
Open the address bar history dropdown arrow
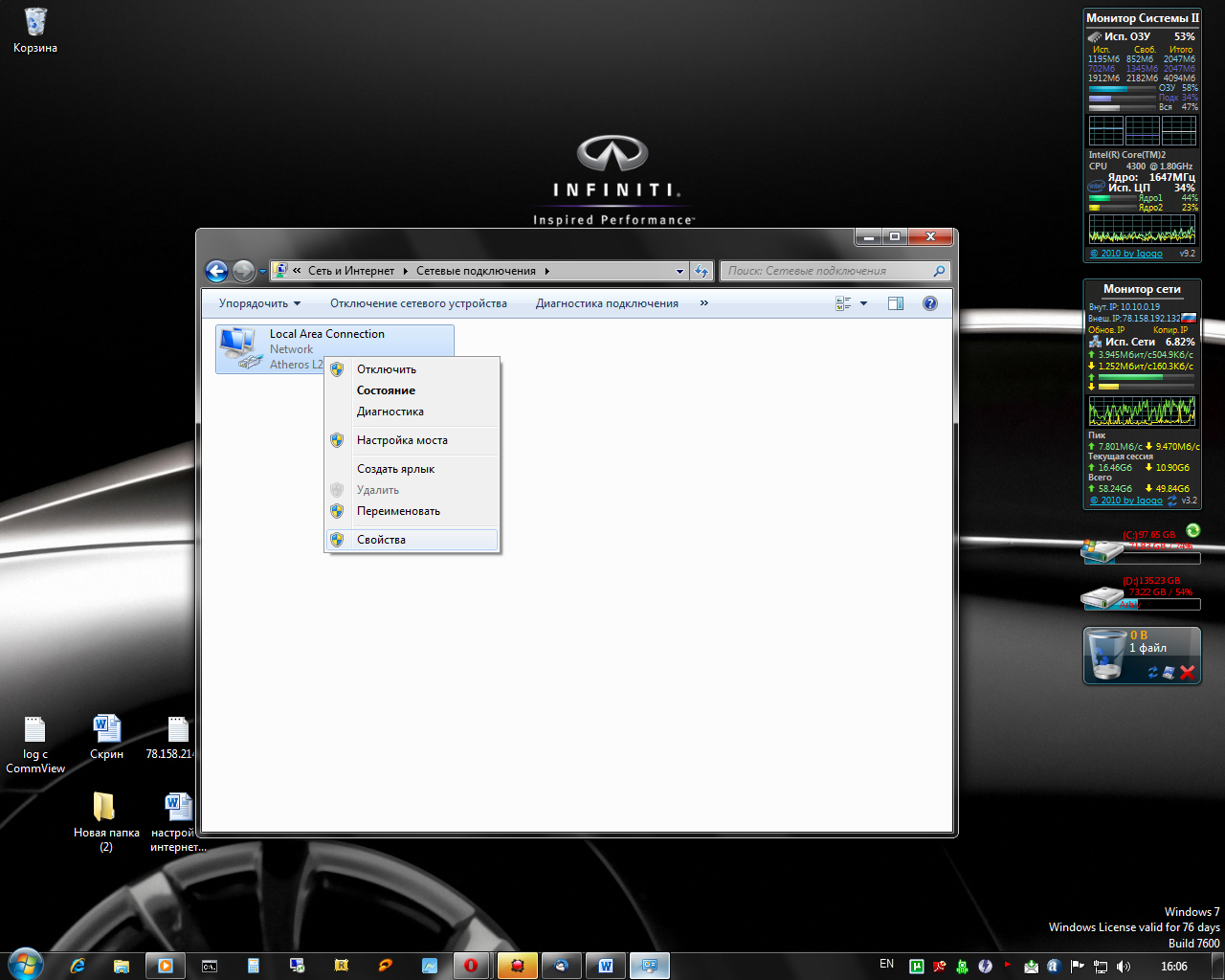tap(680, 272)
